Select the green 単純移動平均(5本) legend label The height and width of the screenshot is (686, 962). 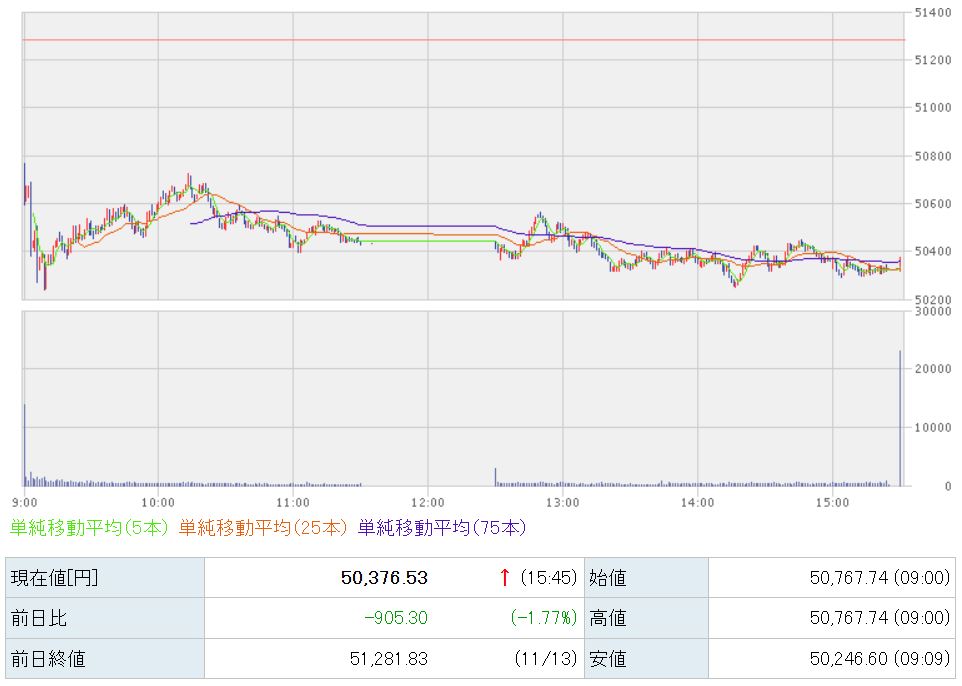[89, 526]
